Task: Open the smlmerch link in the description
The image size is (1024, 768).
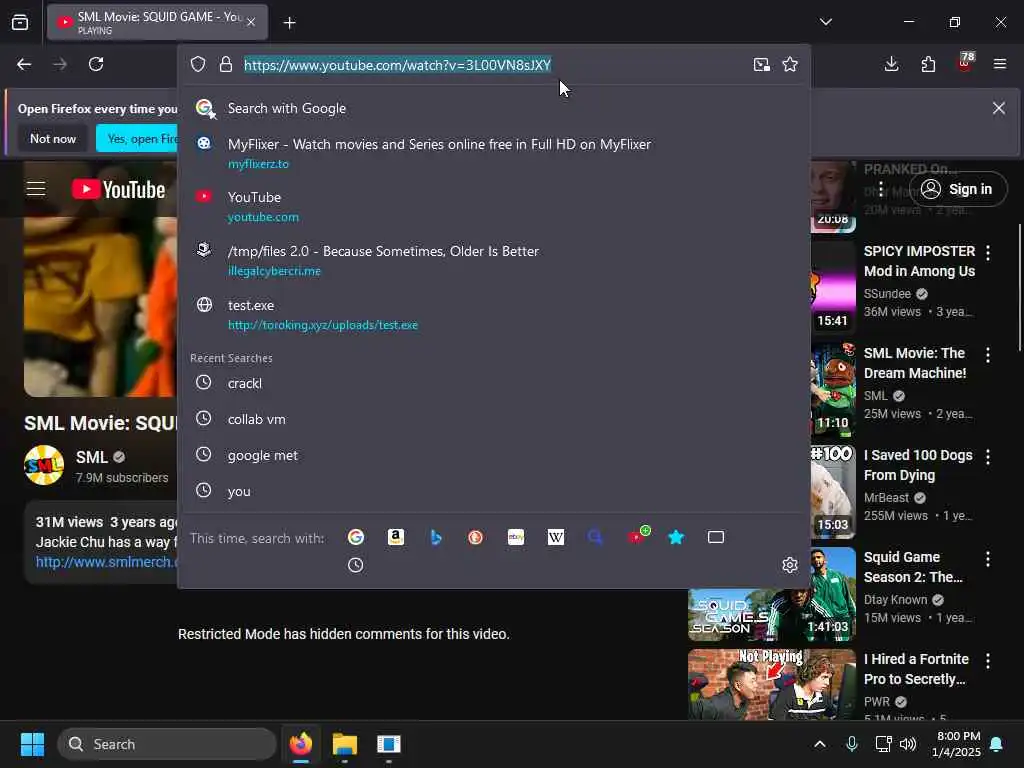Action: coord(106,562)
